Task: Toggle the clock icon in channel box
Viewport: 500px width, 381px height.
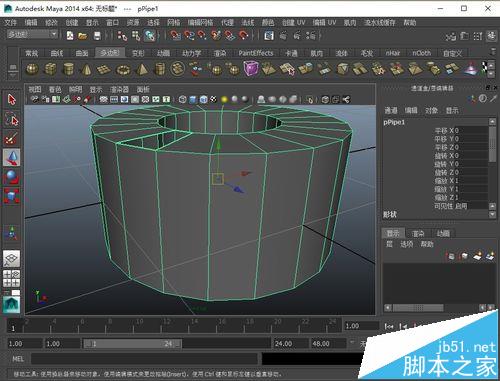Action: [483, 98]
